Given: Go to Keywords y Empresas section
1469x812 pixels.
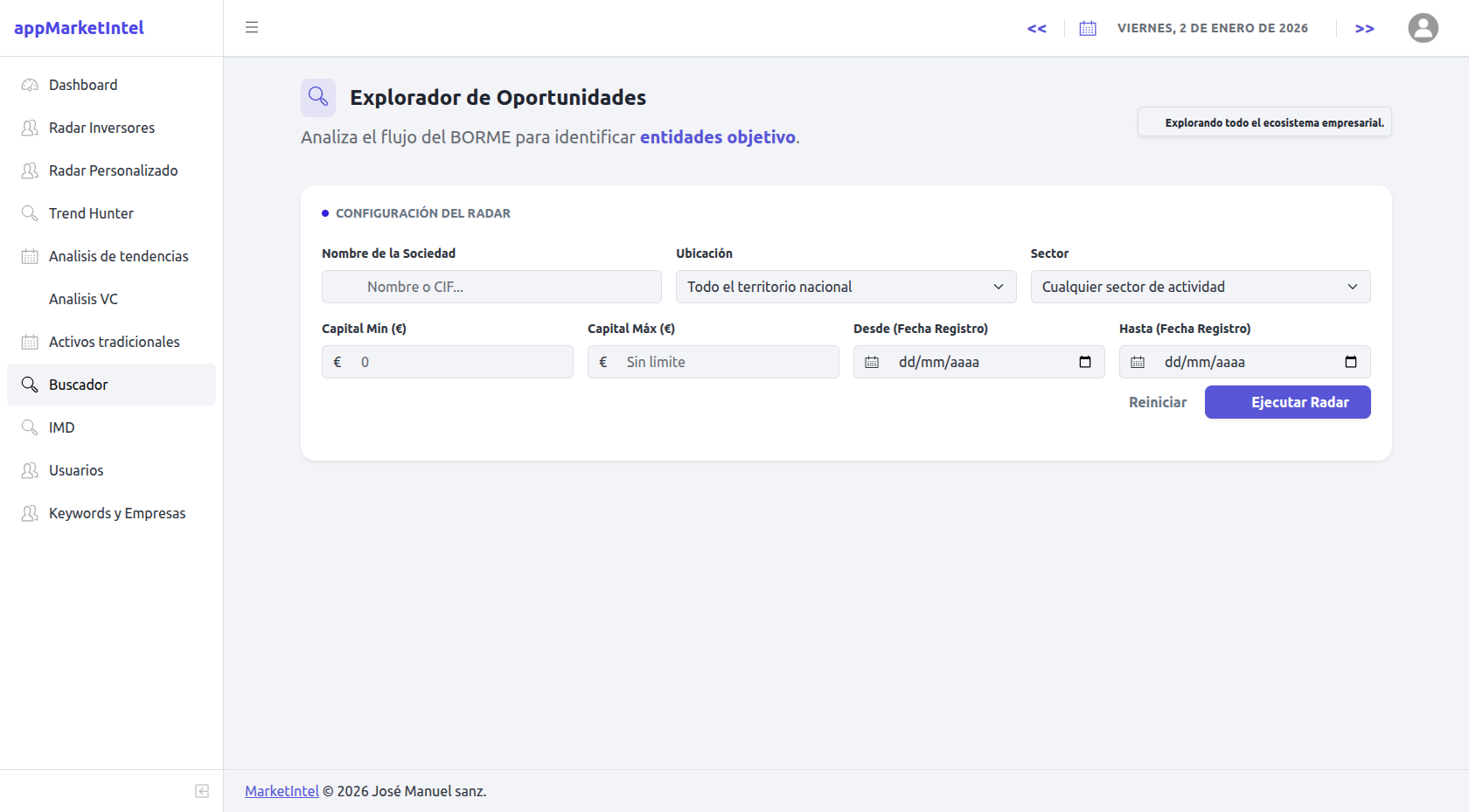Looking at the screenshot, I should (117, 513).
